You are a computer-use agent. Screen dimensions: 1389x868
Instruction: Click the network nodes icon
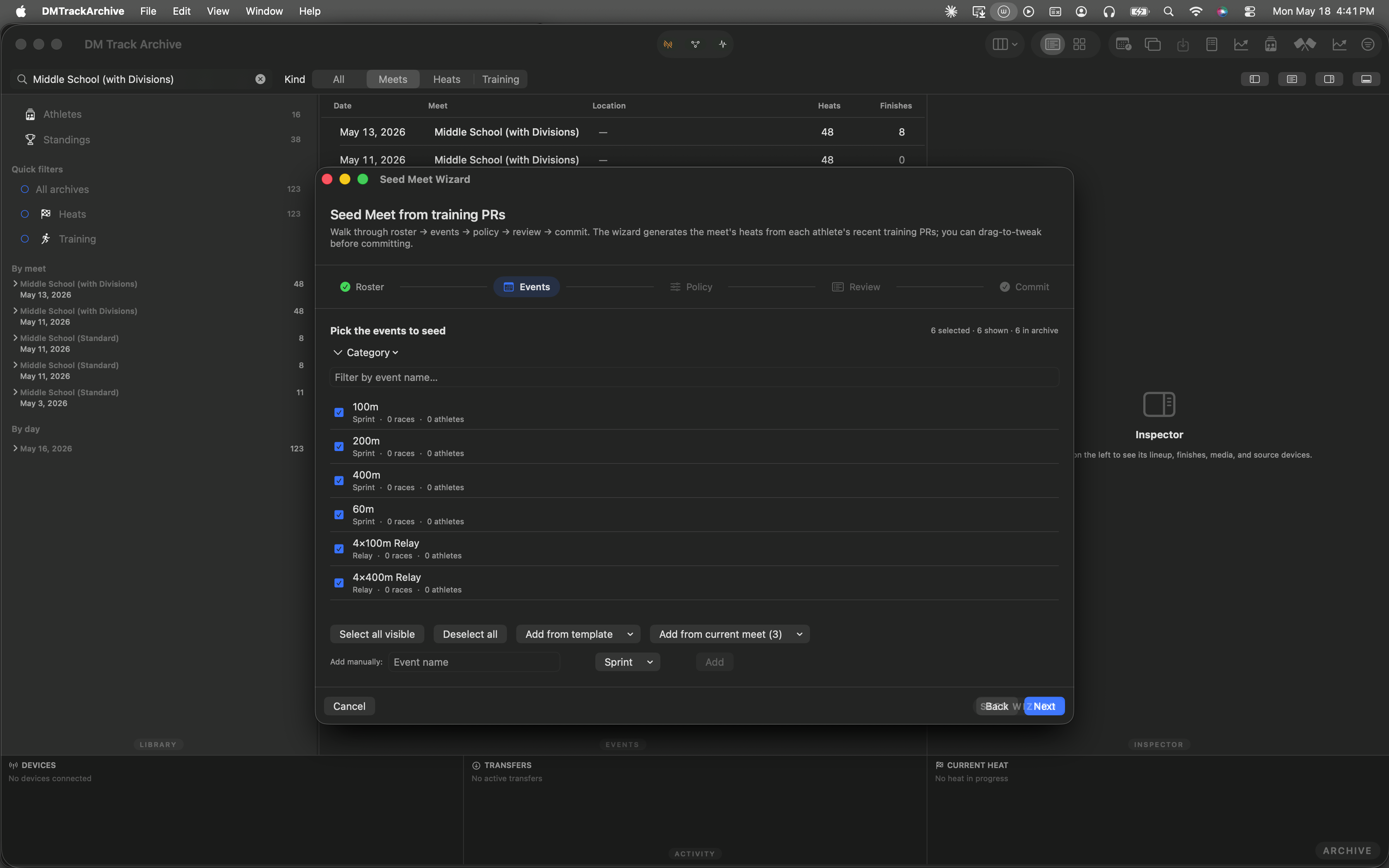(x=695, y=44)
